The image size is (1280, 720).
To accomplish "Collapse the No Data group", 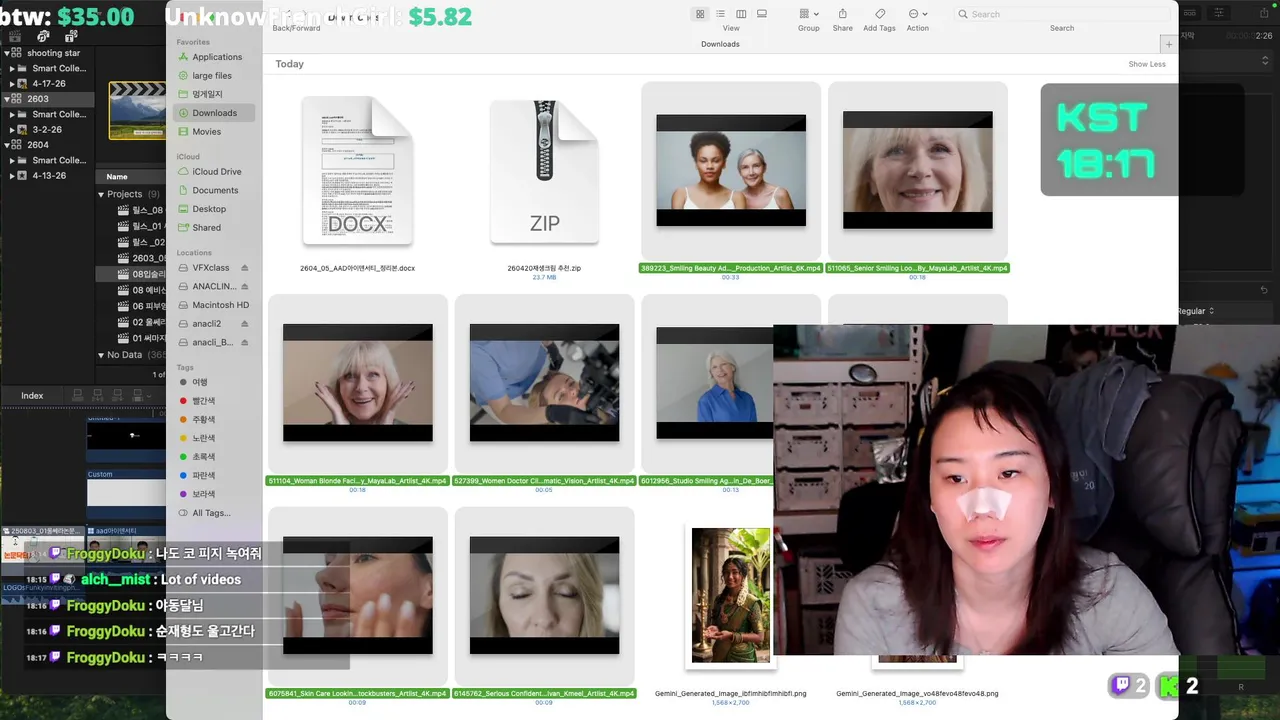I will (x=101, y=355).
